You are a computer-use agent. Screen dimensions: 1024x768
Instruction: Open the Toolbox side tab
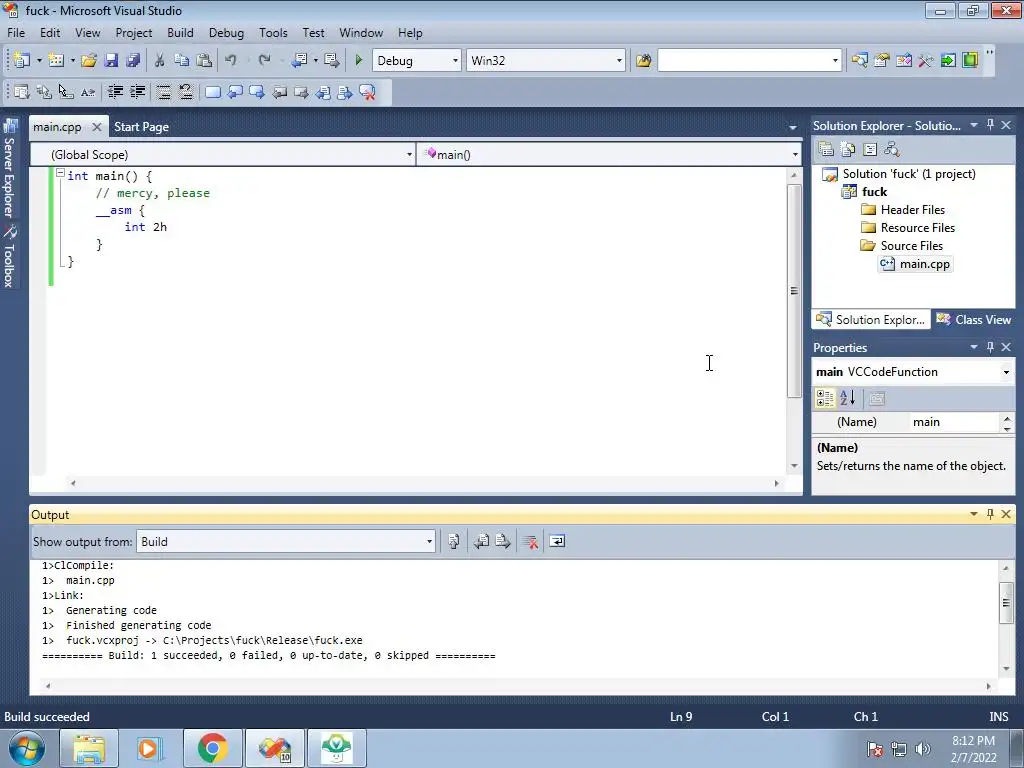[x=9, y=257]
